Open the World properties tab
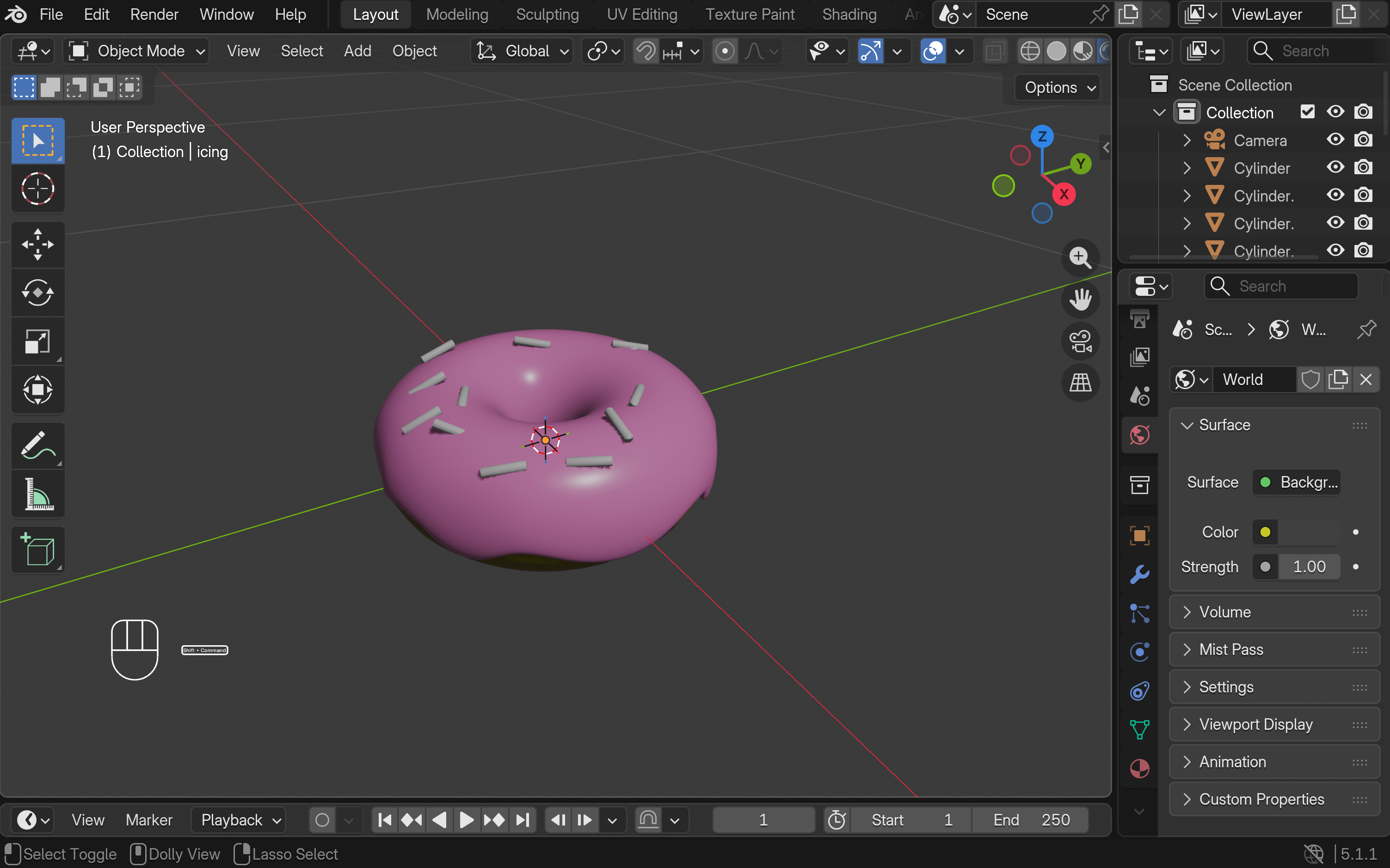Viewport: 1390px width, 868px height. (x=1139, y=434)
